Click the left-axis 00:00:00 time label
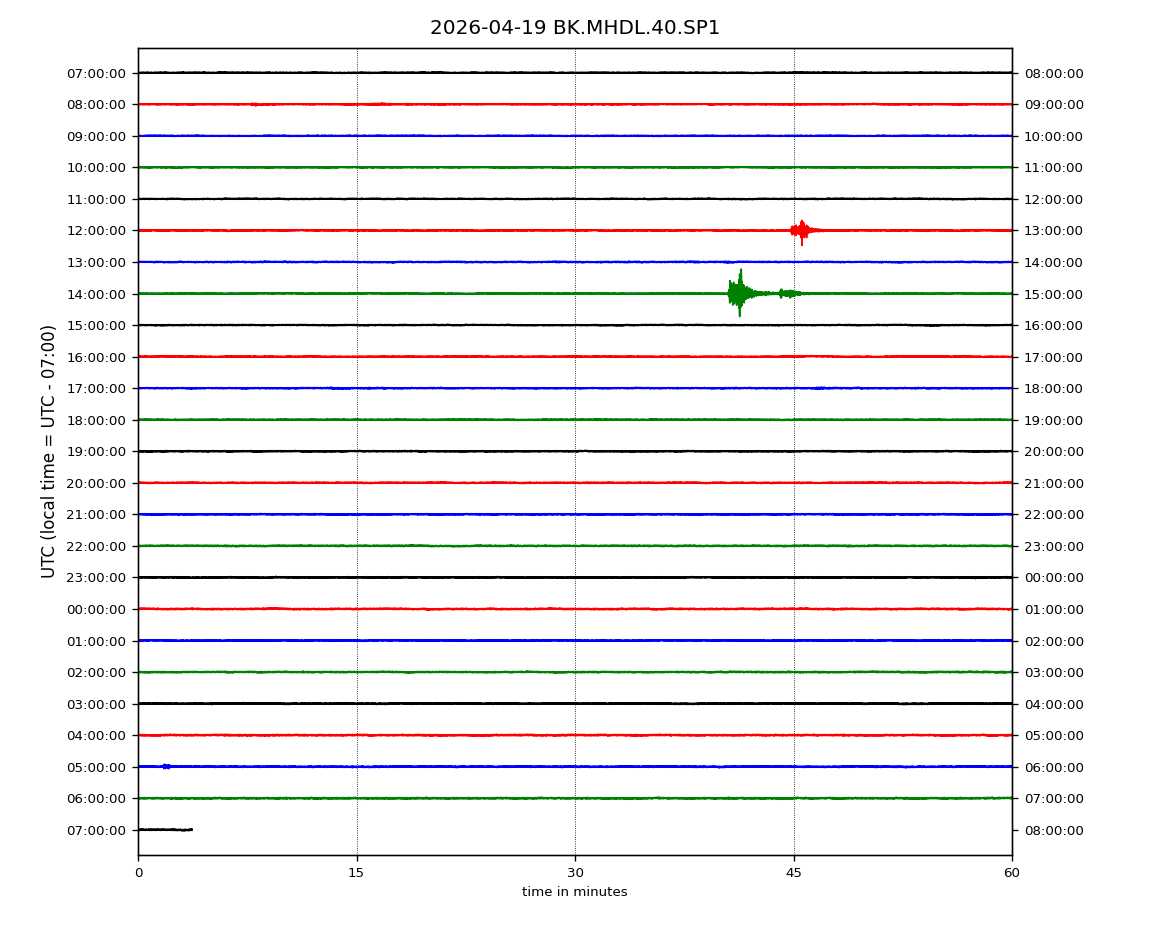The height and width of the screenshot is (950, 1150). (97, 609)
